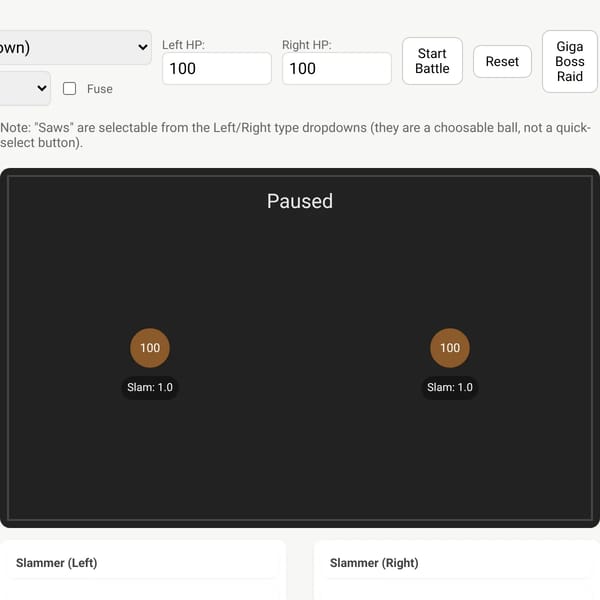Viewport: 600px width, 600px height.
Task: Click the Paused status text
Action: [300, 201]
